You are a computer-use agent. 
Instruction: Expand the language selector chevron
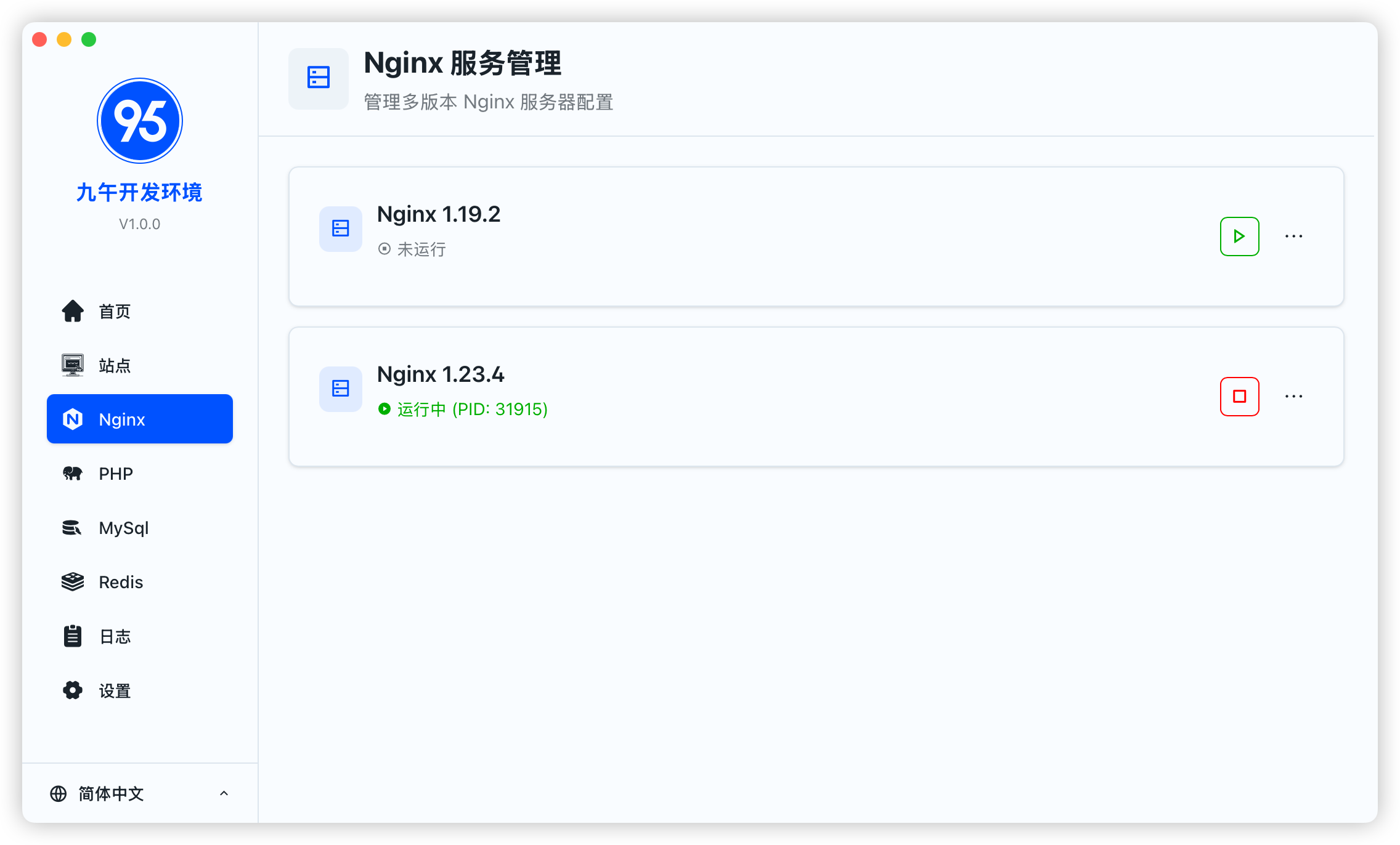tap(224, 793)
